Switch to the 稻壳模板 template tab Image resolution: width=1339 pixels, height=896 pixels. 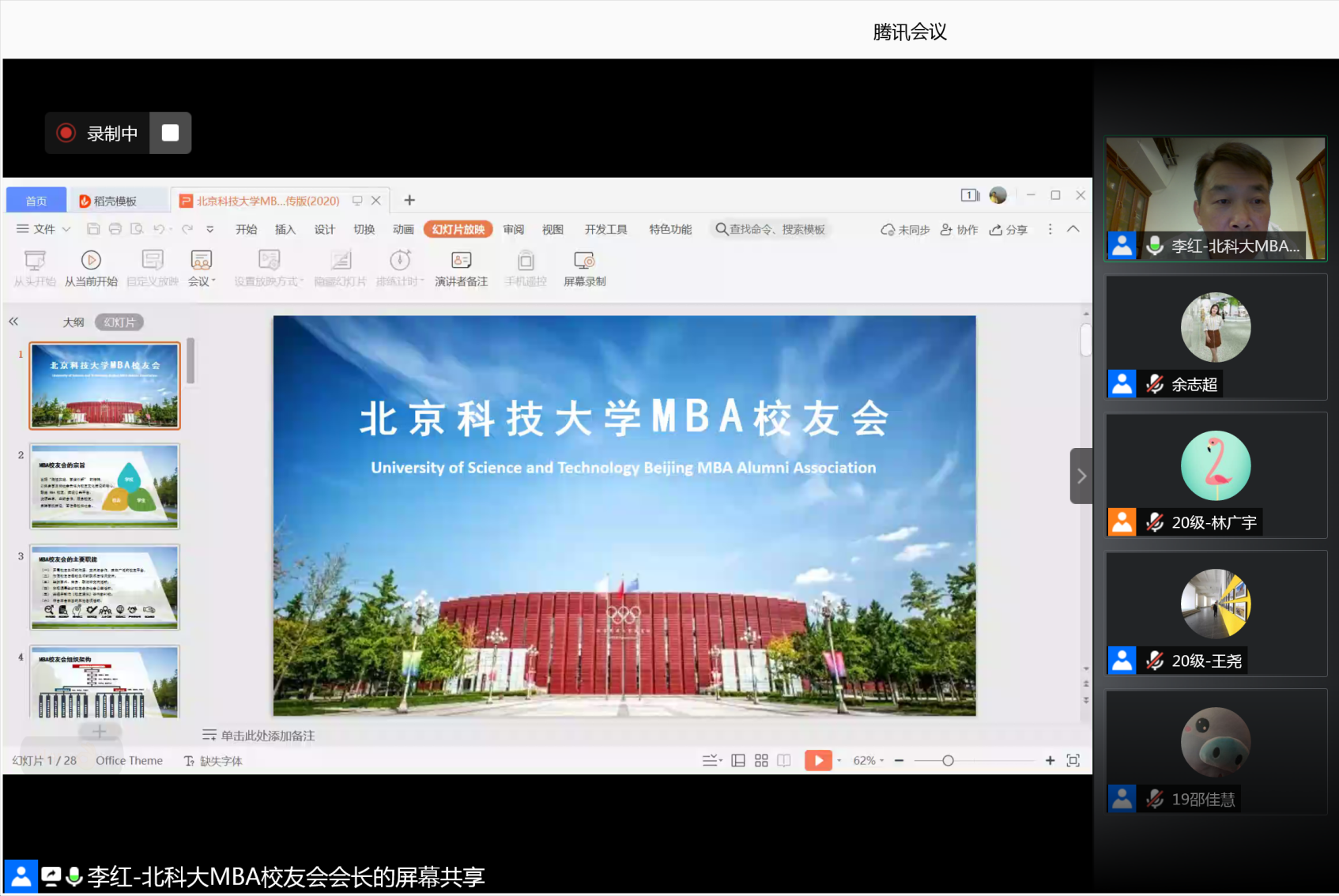click(115, 201)
